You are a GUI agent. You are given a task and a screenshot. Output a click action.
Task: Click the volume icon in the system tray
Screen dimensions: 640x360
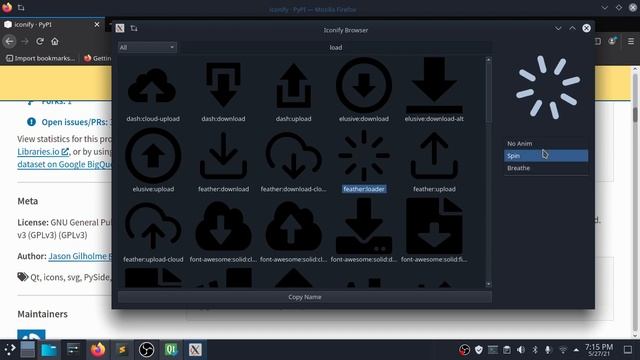(x=521, y=350)
